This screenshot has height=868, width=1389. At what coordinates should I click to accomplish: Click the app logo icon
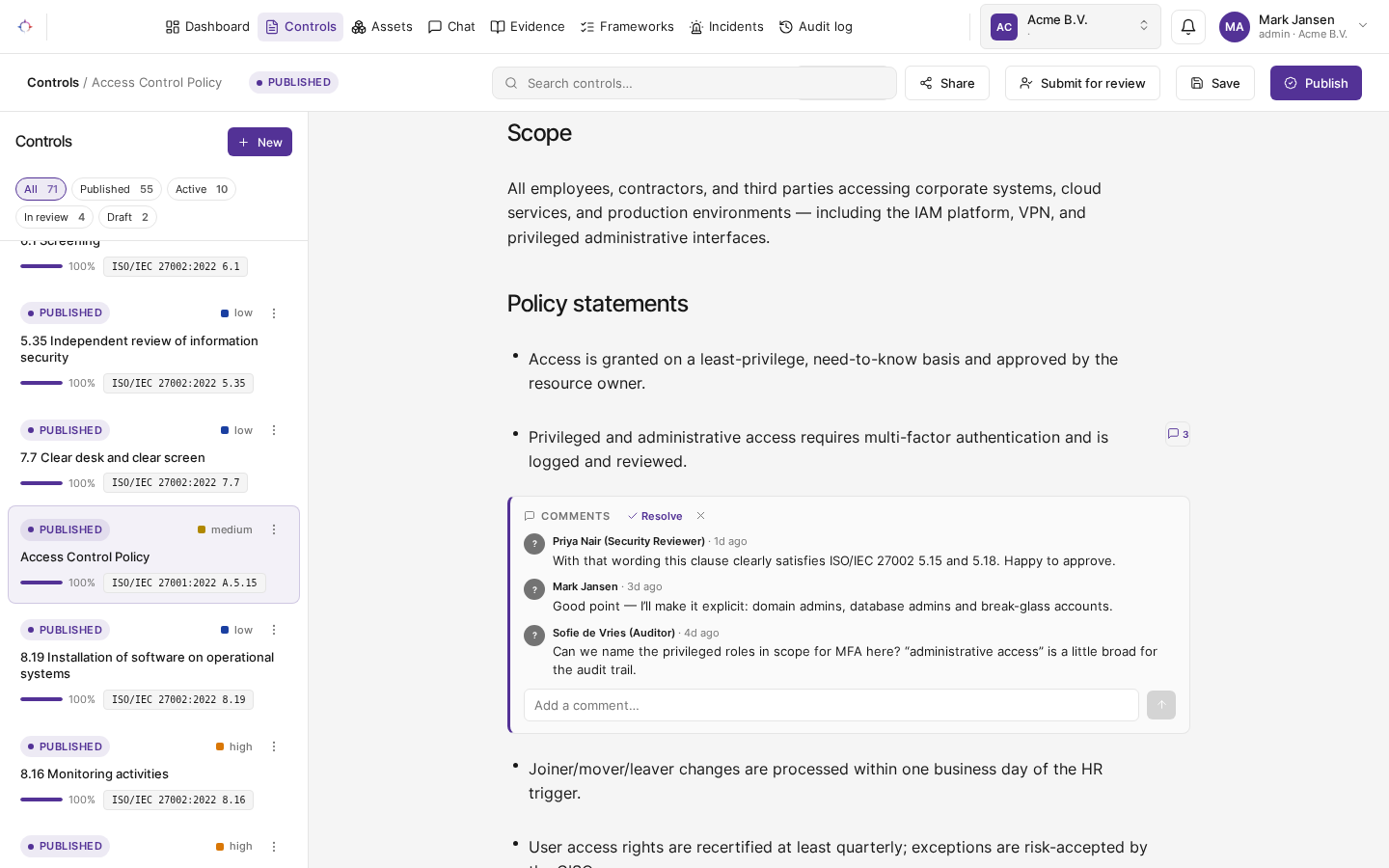25,27
